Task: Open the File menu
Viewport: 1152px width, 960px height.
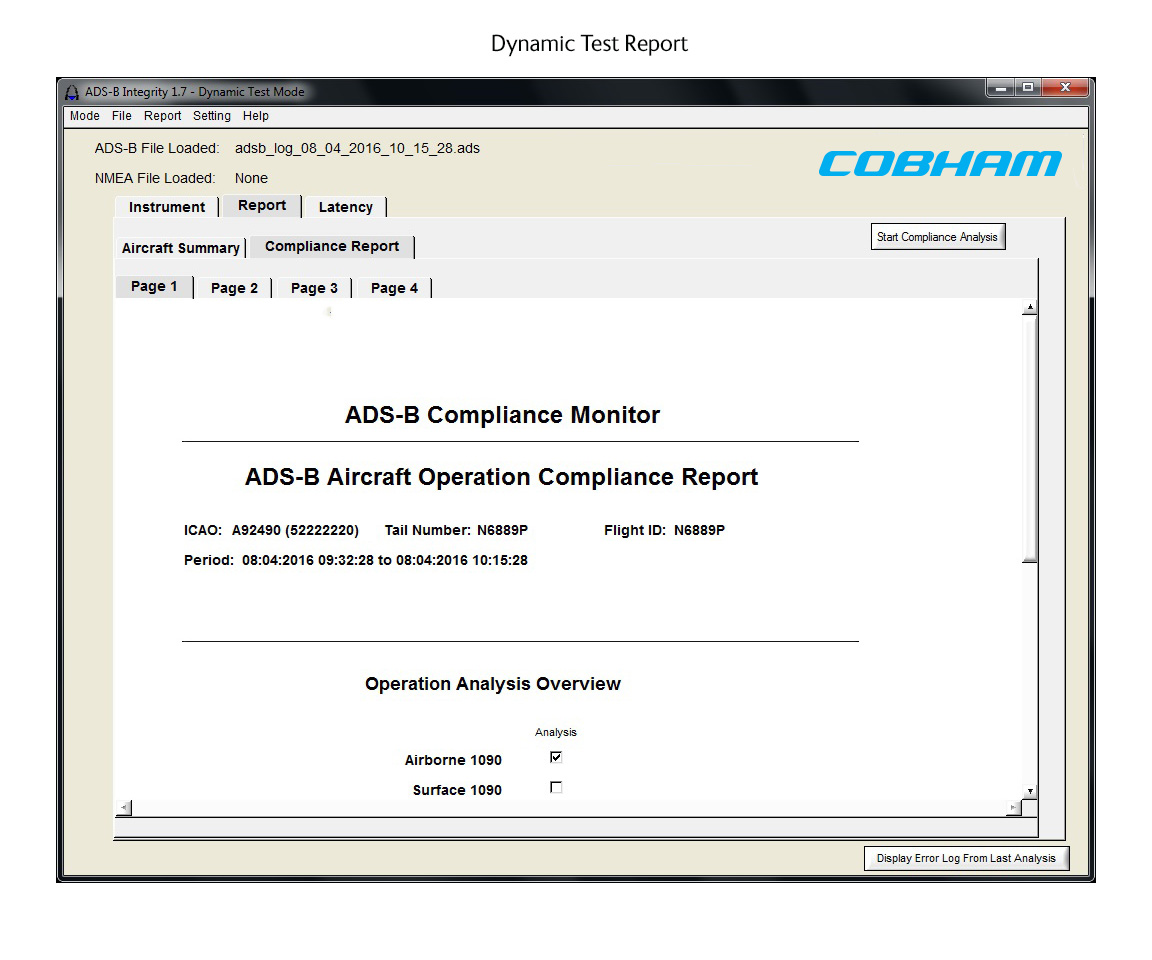Action: coord(121,116)
